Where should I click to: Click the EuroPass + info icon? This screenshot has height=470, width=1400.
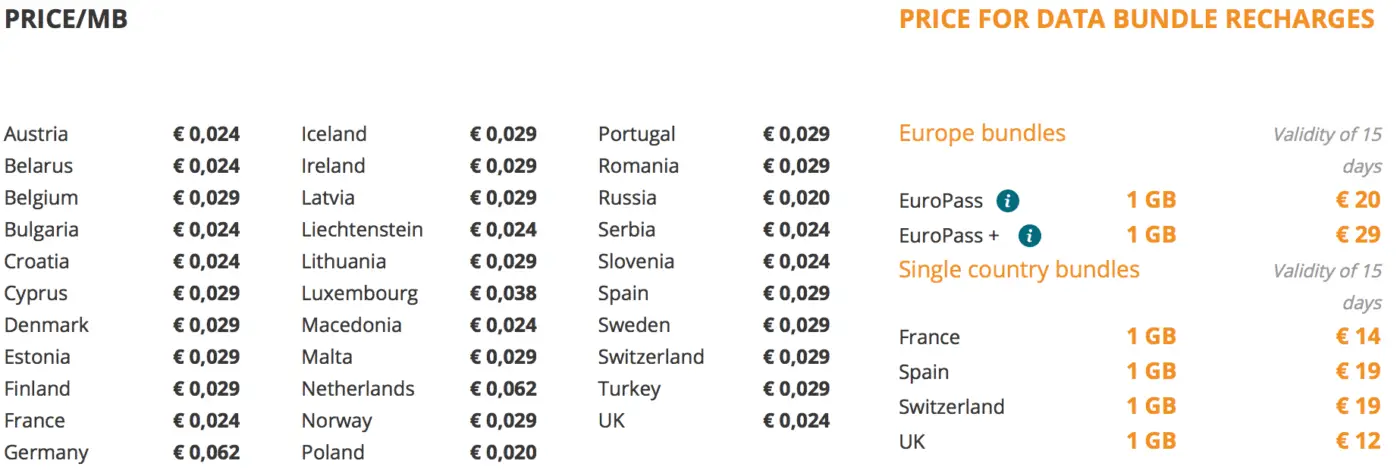(x=1030, y=236)
